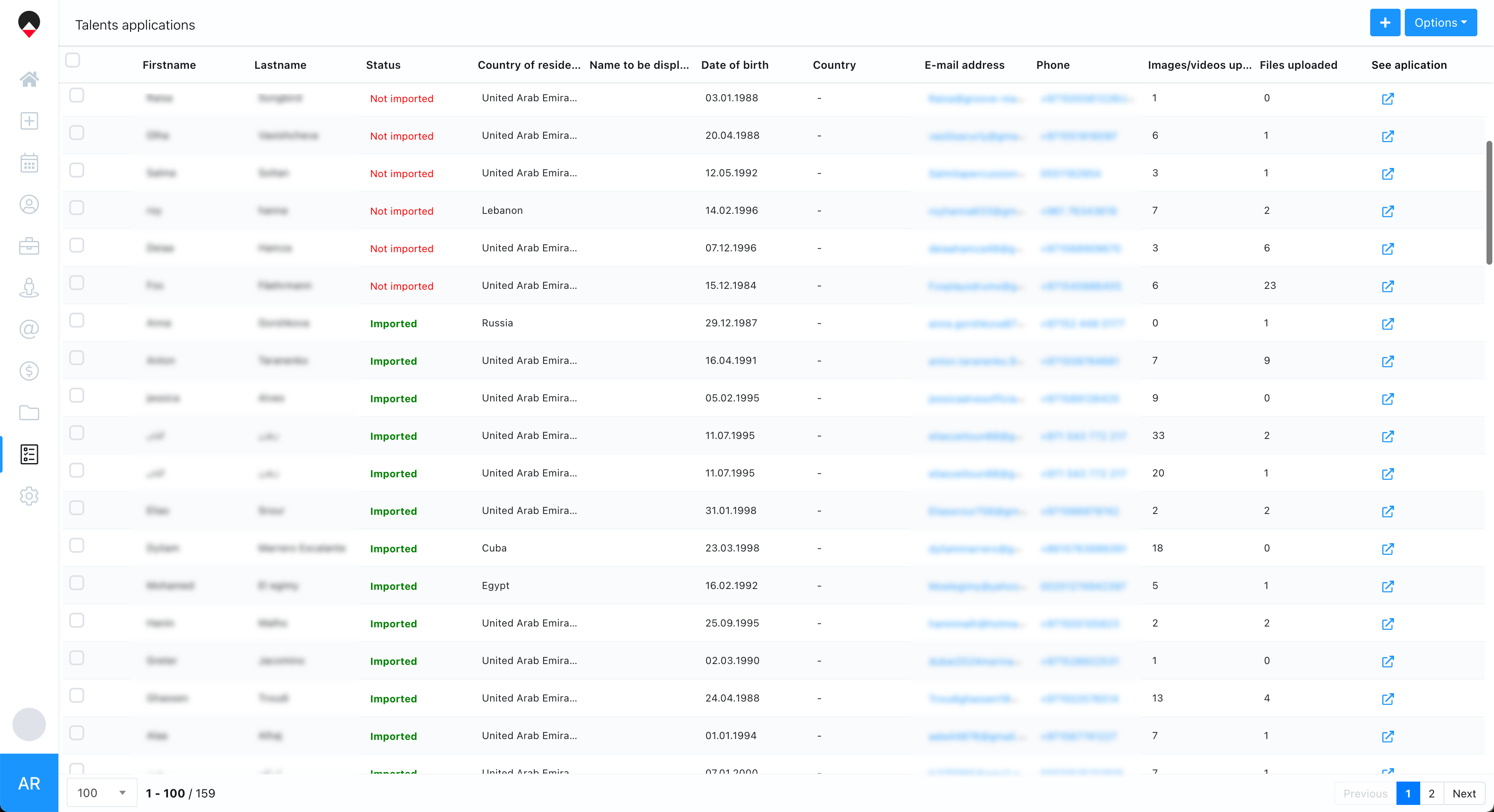This screenshot has width=1494, height=812.
Task: Click the files uploaded value 23
Action: click(1270, 286)
